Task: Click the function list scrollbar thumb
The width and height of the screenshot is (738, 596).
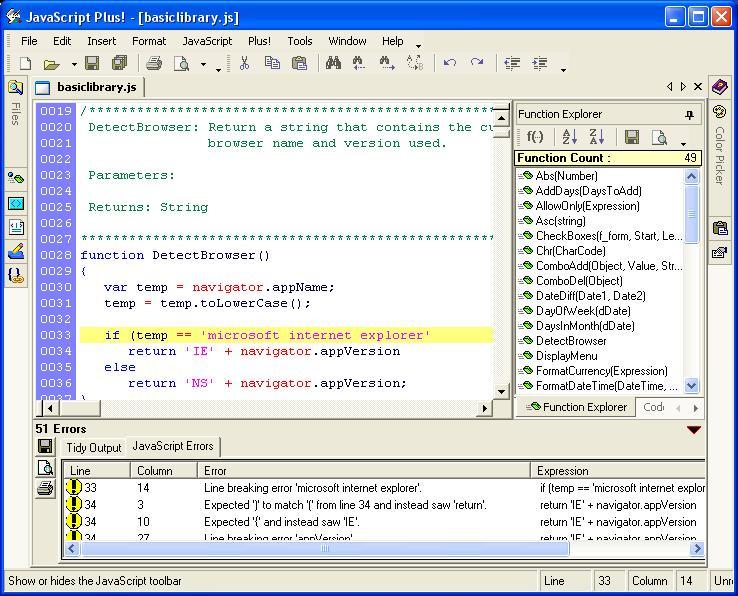Action: 691,214
